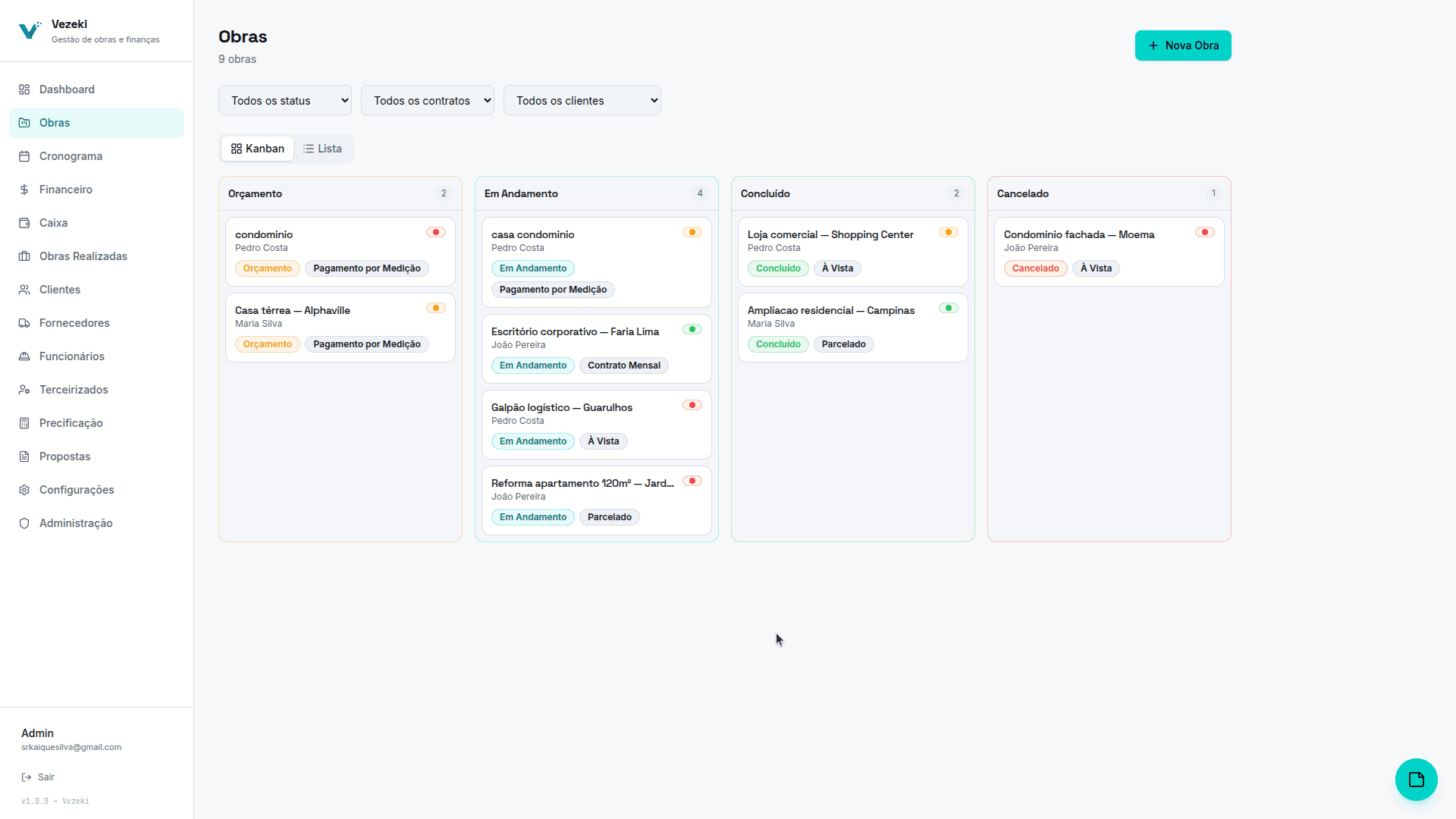This screenshot has width=1456, height=819.
Task: Click the Lista view icon
Action: point(309,149)
